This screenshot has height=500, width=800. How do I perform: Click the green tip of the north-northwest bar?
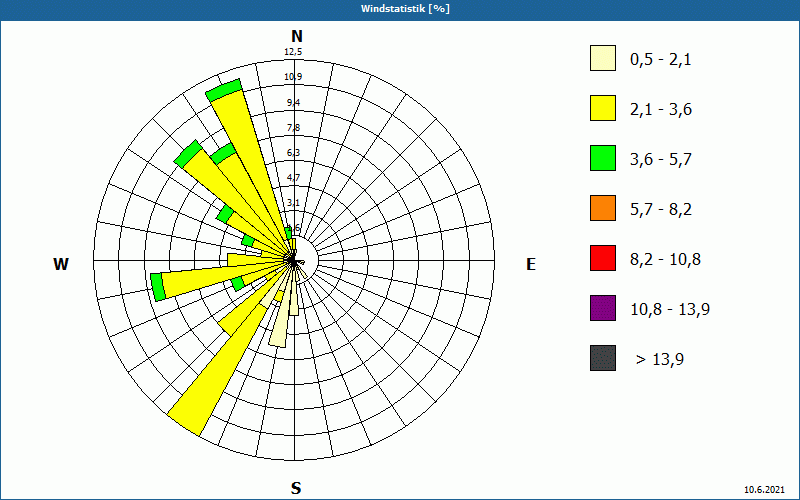point(223,90)
